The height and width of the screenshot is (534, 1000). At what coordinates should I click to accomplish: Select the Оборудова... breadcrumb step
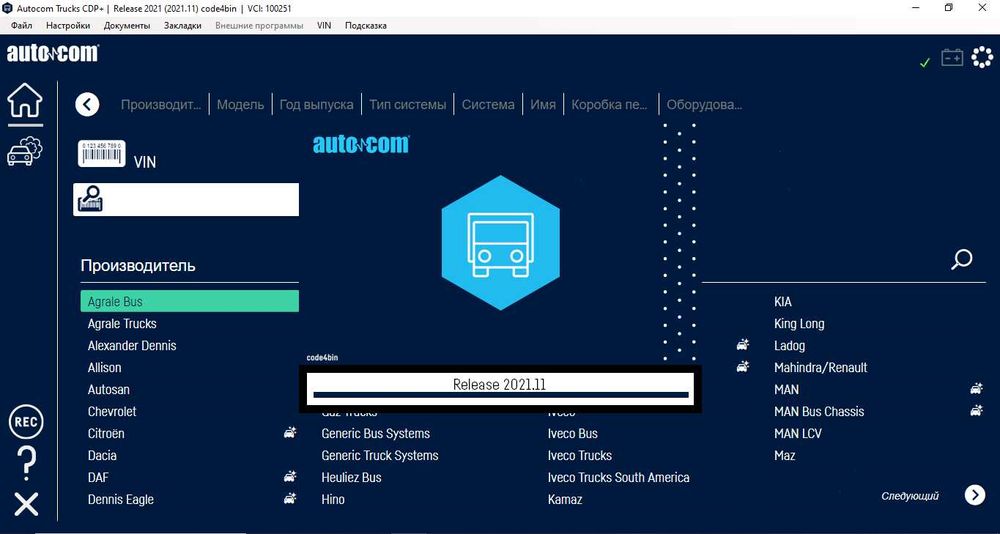click(x=704, y=105)
